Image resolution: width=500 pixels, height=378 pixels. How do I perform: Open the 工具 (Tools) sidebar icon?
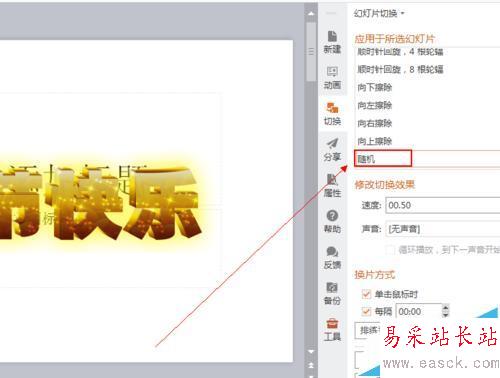pos(332,329)
